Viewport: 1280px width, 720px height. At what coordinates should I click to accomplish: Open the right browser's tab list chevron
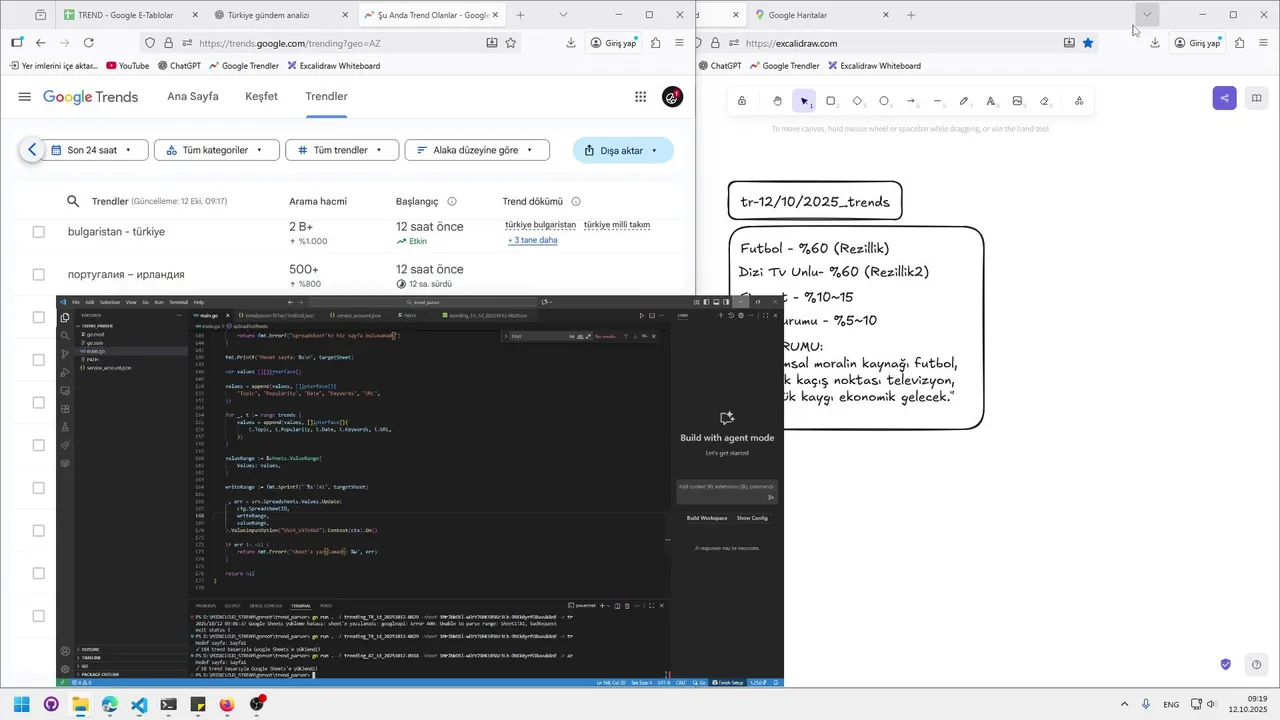pyautogui.click(x=1147, y=15)
